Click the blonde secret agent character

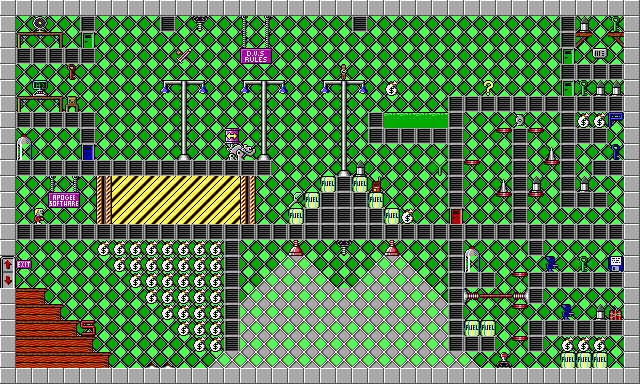pos(39,216)
